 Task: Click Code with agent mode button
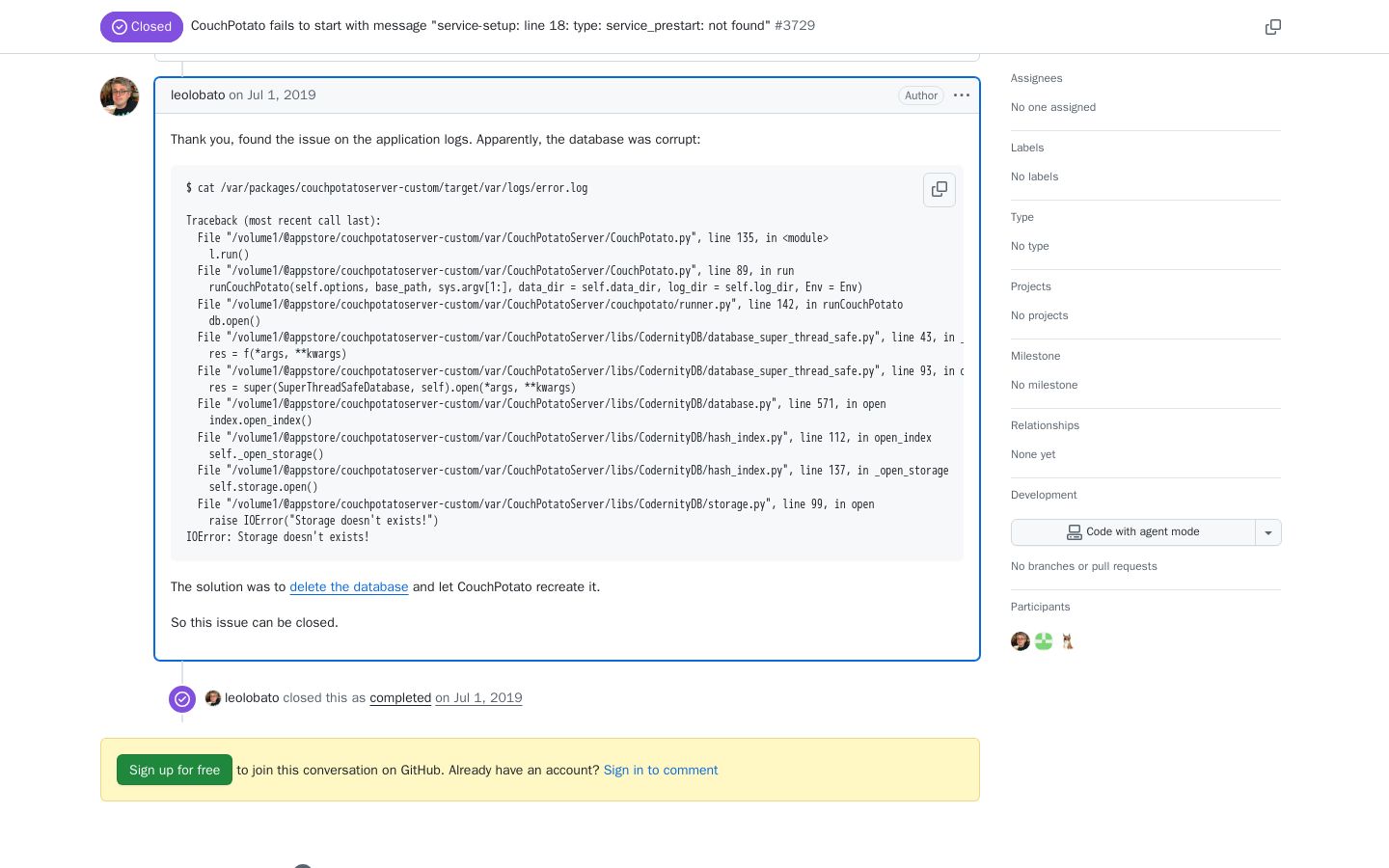[x=1133, y=532]
